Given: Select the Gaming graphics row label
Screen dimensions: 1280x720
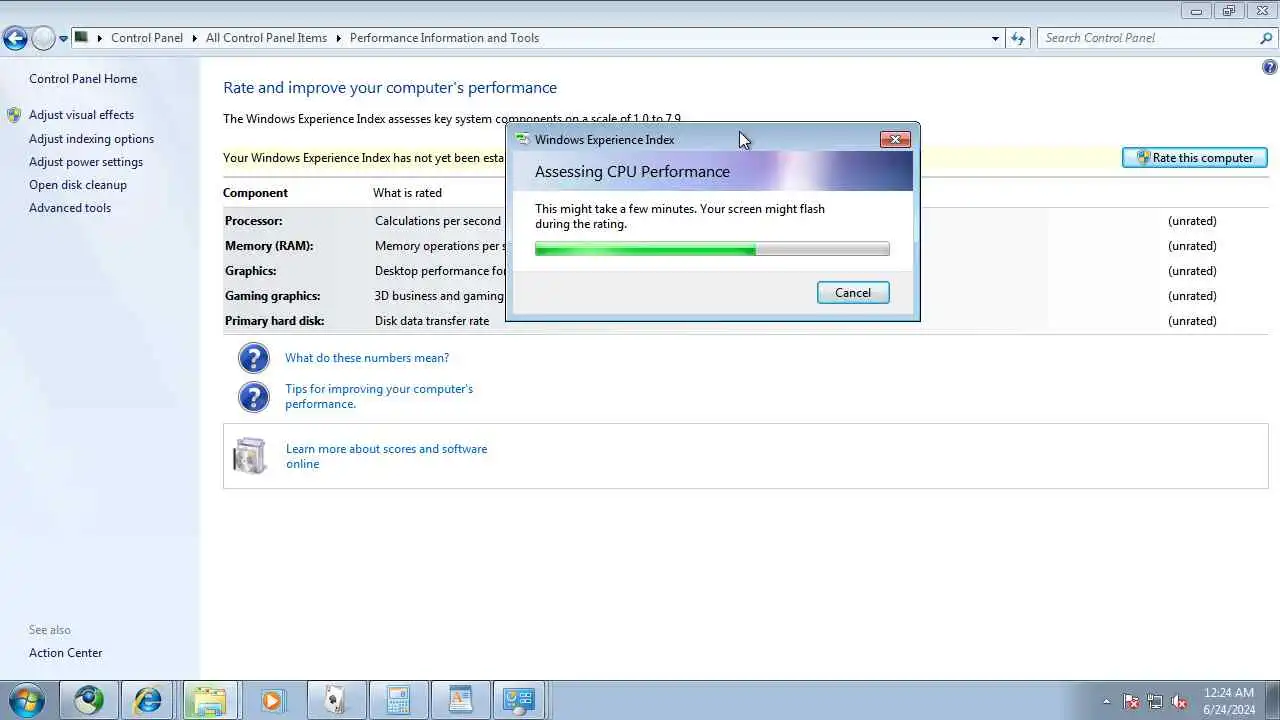Looking at the screenshot, I should tap(273, 296).
